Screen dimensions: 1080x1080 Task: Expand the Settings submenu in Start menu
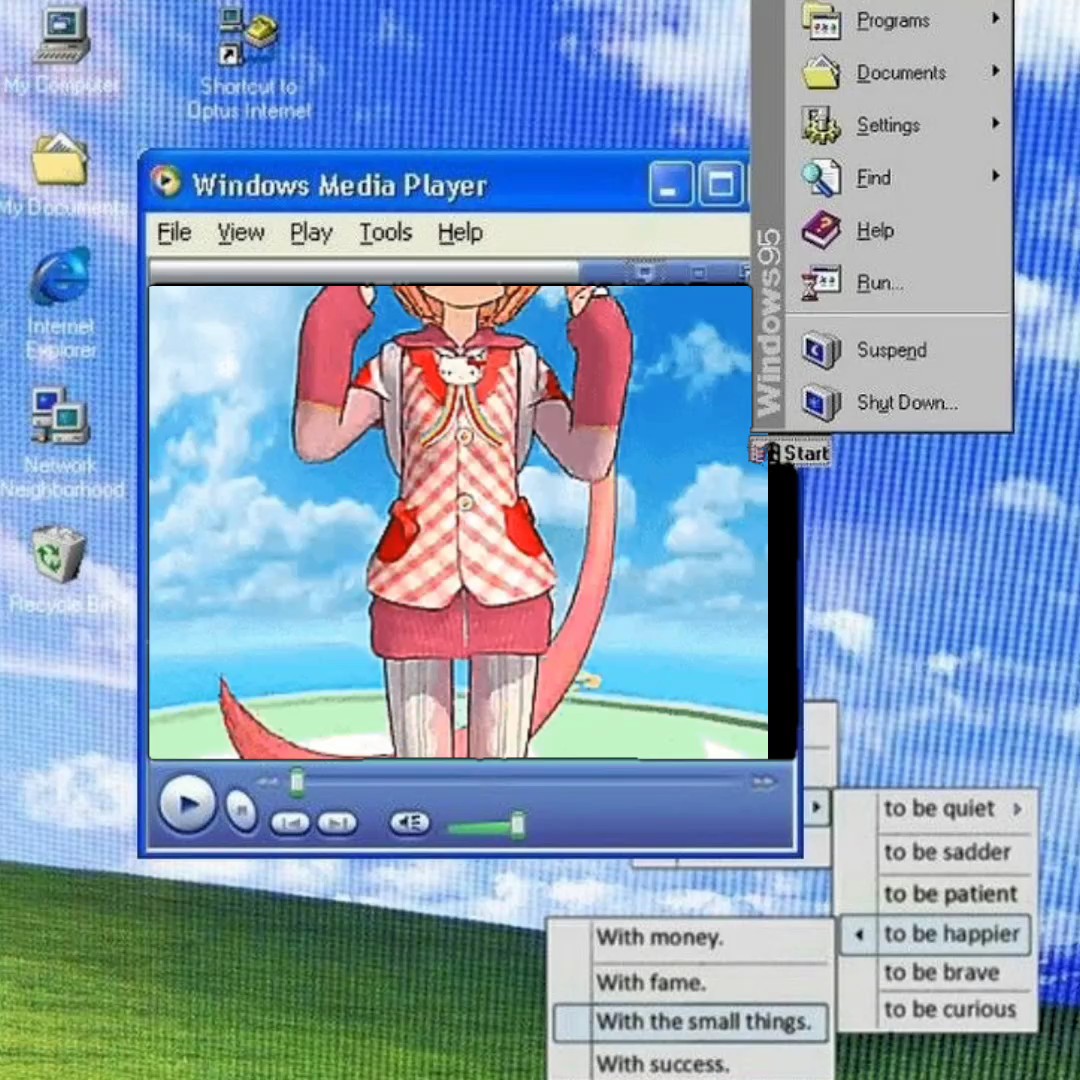click(888, 125)
